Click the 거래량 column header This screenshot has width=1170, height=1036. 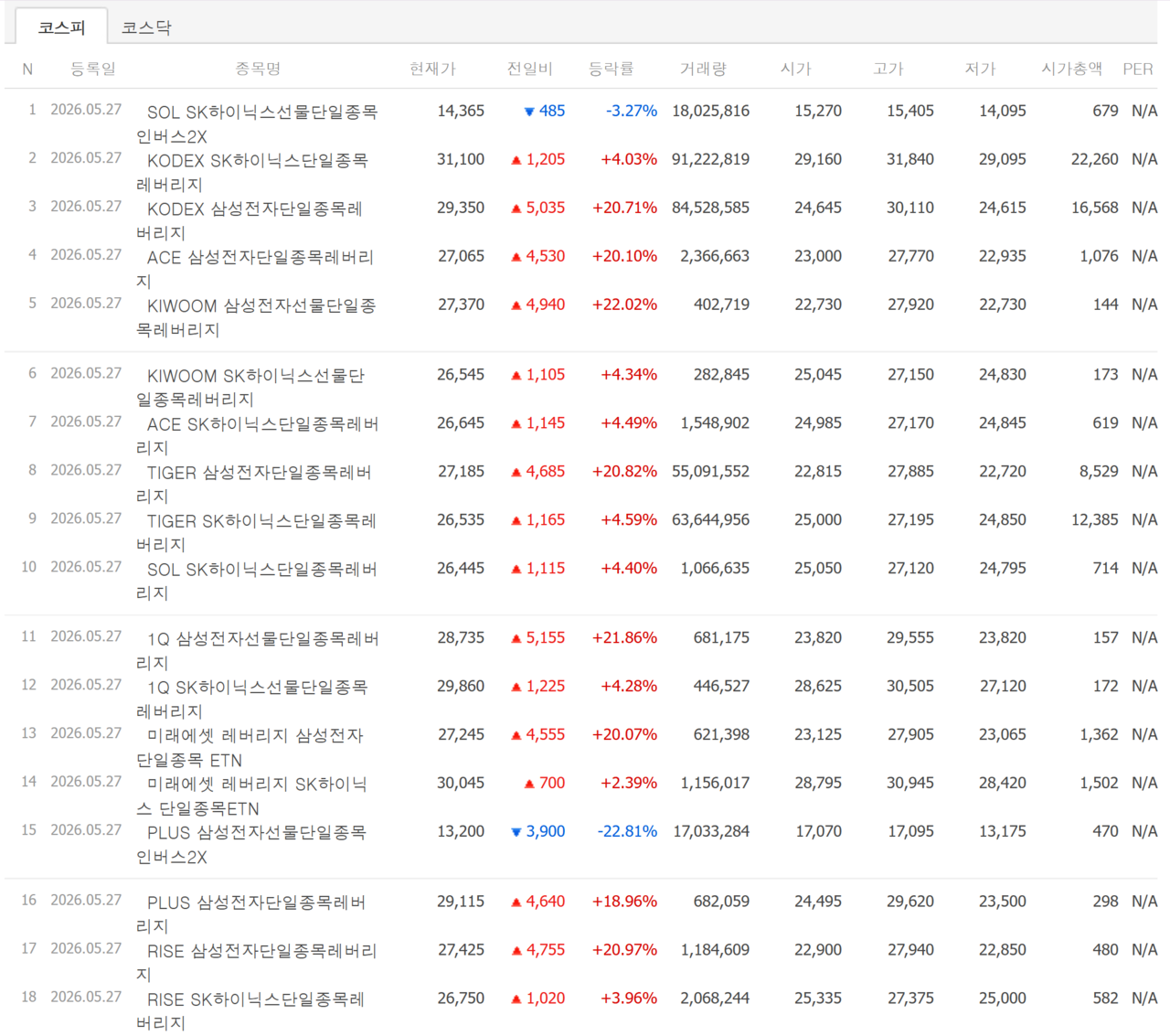[x=703, y=69]
